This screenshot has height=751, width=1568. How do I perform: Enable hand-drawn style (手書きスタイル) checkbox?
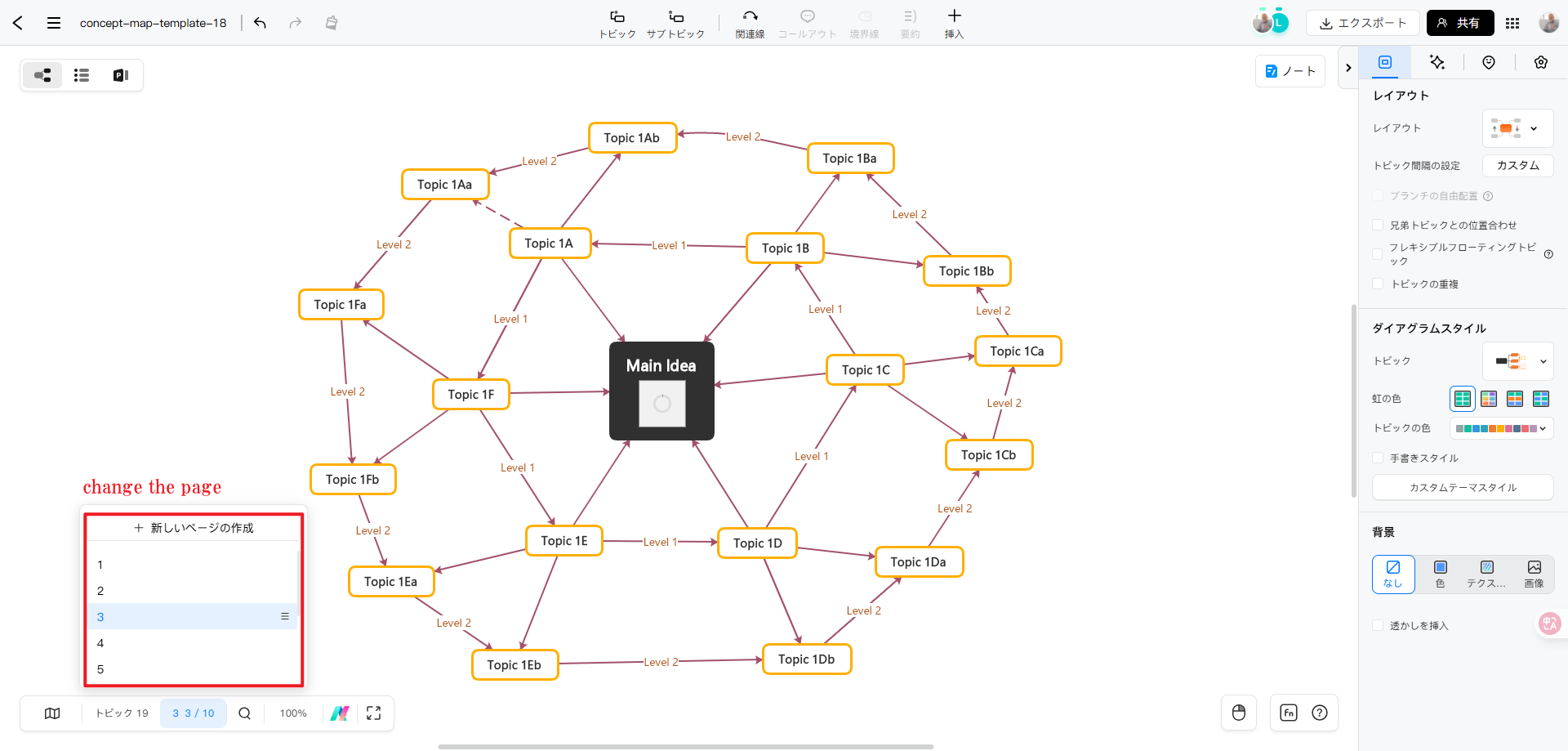[1379, 458]
